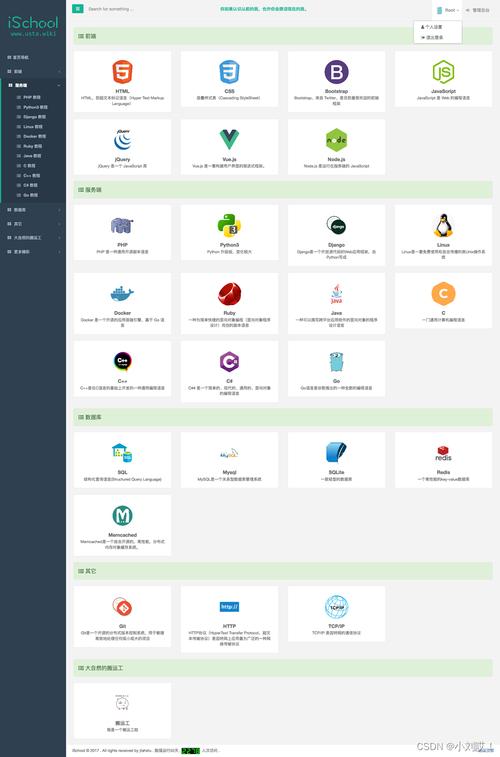The image size is (500, 757).
Task: Click the Redis card title text
Action: tap(443, 472)
